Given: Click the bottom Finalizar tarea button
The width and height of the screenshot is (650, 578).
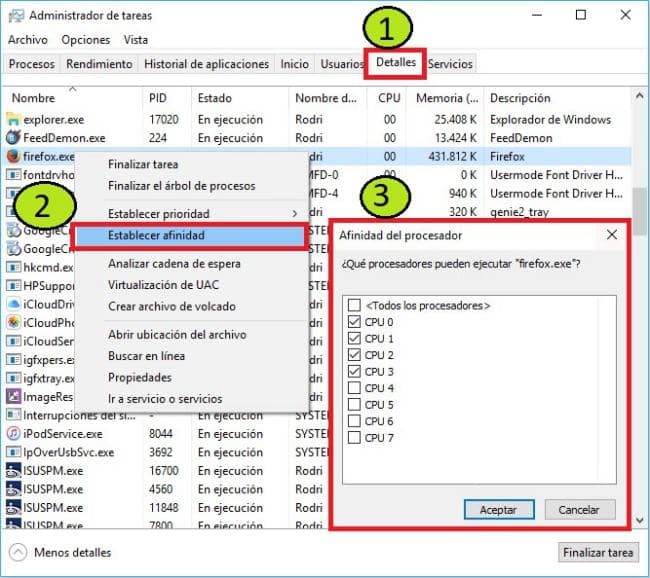Looking at the screenshot, I should pos(598,553).
